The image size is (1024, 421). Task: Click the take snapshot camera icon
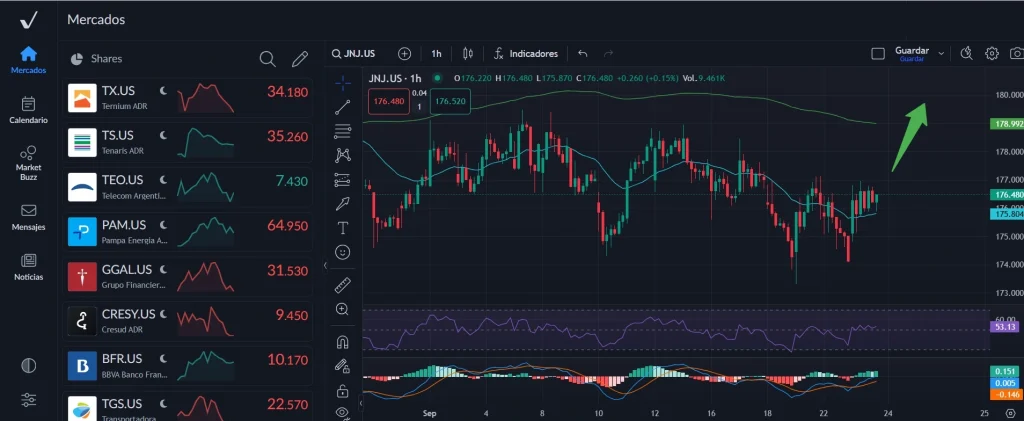[x=1016, y=53]
